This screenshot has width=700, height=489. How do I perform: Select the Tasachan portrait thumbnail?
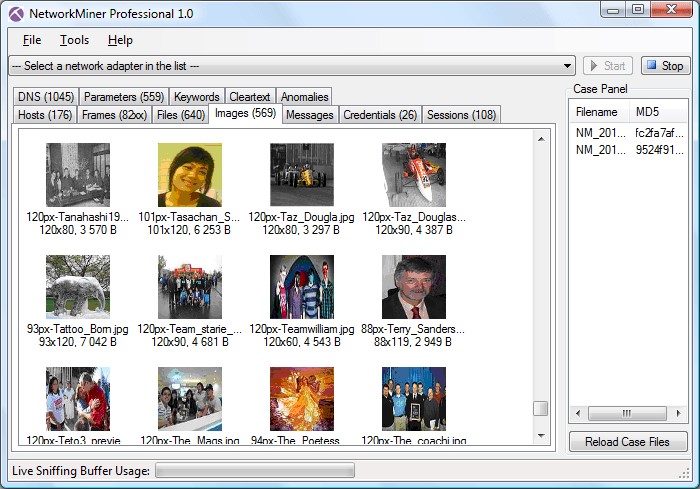point(190,175)
